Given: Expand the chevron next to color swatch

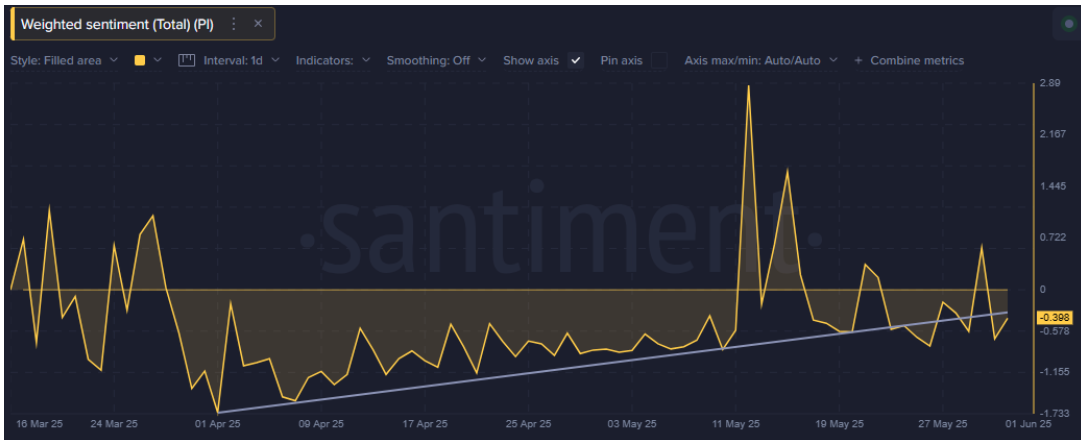Looking at the screenshot, I should point(158,60).
